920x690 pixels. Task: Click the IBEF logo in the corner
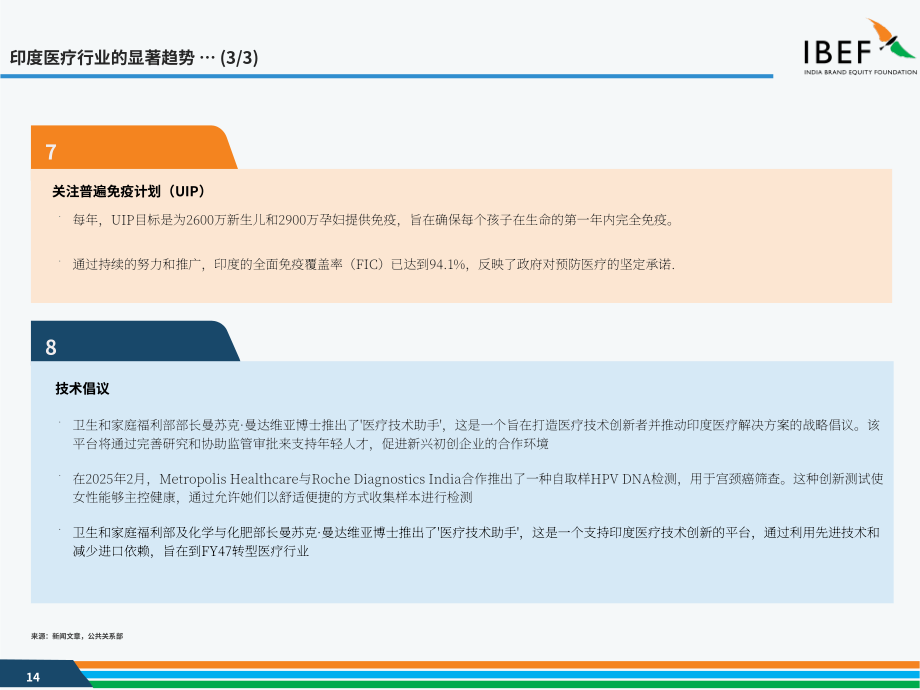tap(860, 47)
